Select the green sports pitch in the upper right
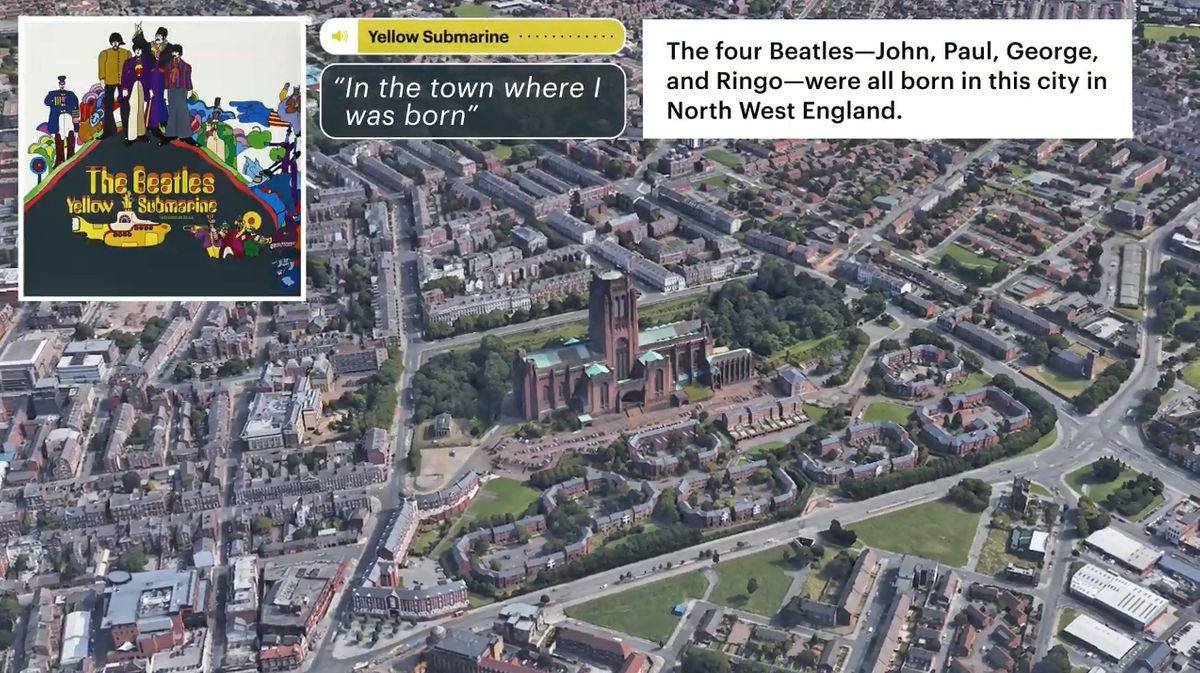The width and height of the screenshot is (1200, 673). 967,258
